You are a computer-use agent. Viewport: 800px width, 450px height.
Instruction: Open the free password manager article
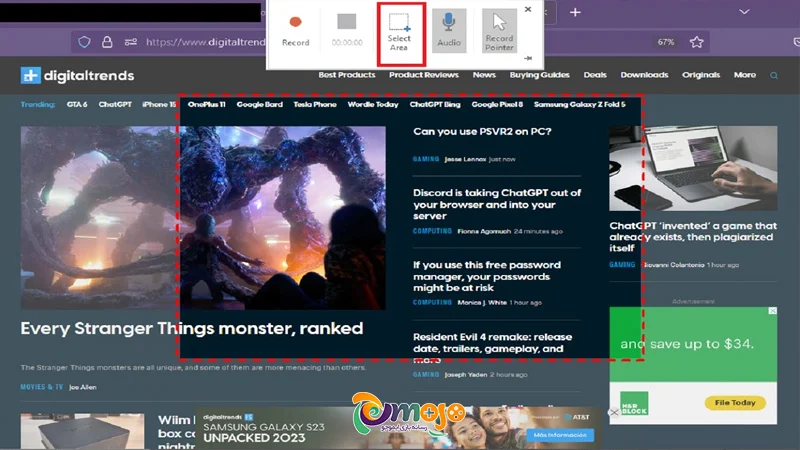(x=487, y=276)
